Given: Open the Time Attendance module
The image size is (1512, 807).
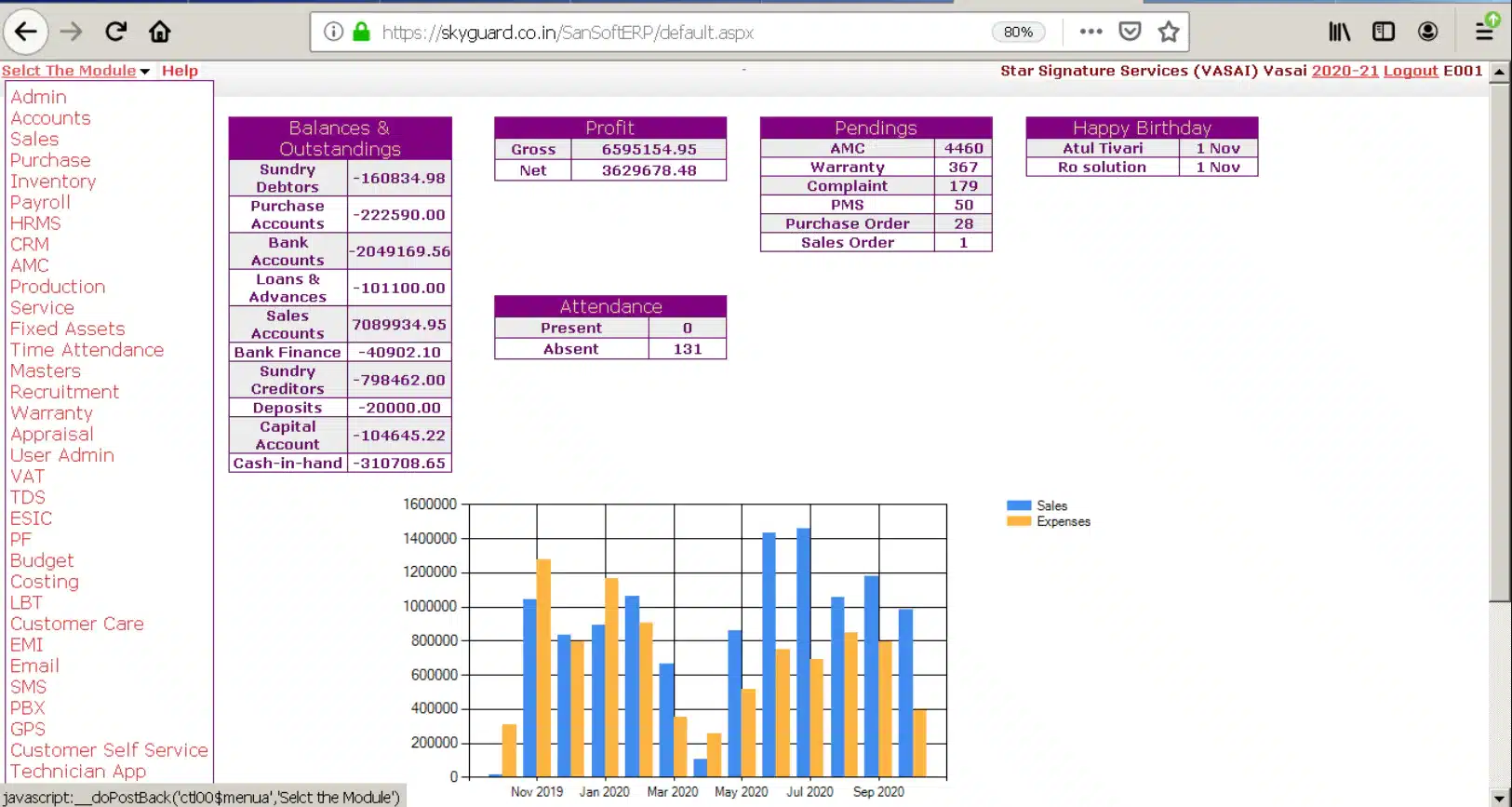Looking at the screenshot, I should [x=87, y=350].
